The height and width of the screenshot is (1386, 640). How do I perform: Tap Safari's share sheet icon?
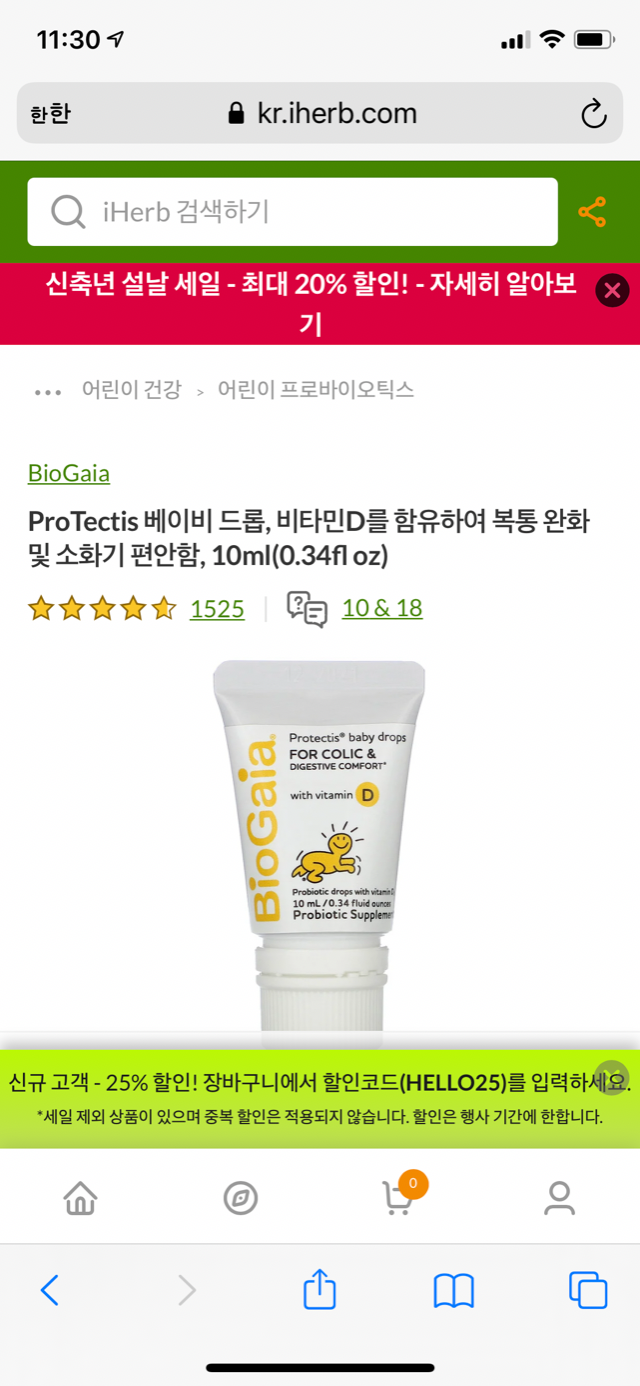(x=319, y=1289)
